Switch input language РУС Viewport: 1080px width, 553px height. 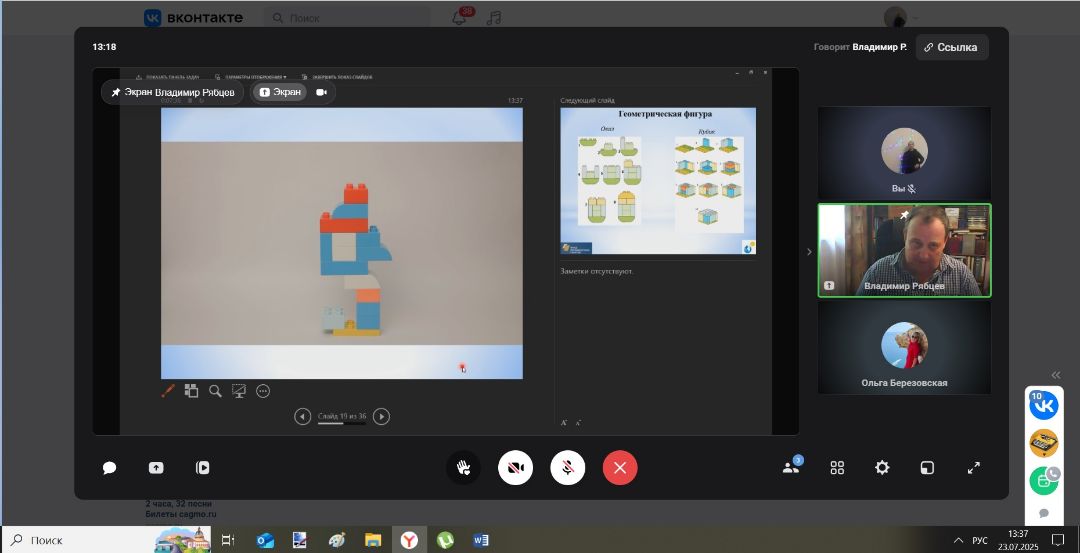[x=979, y=541]
